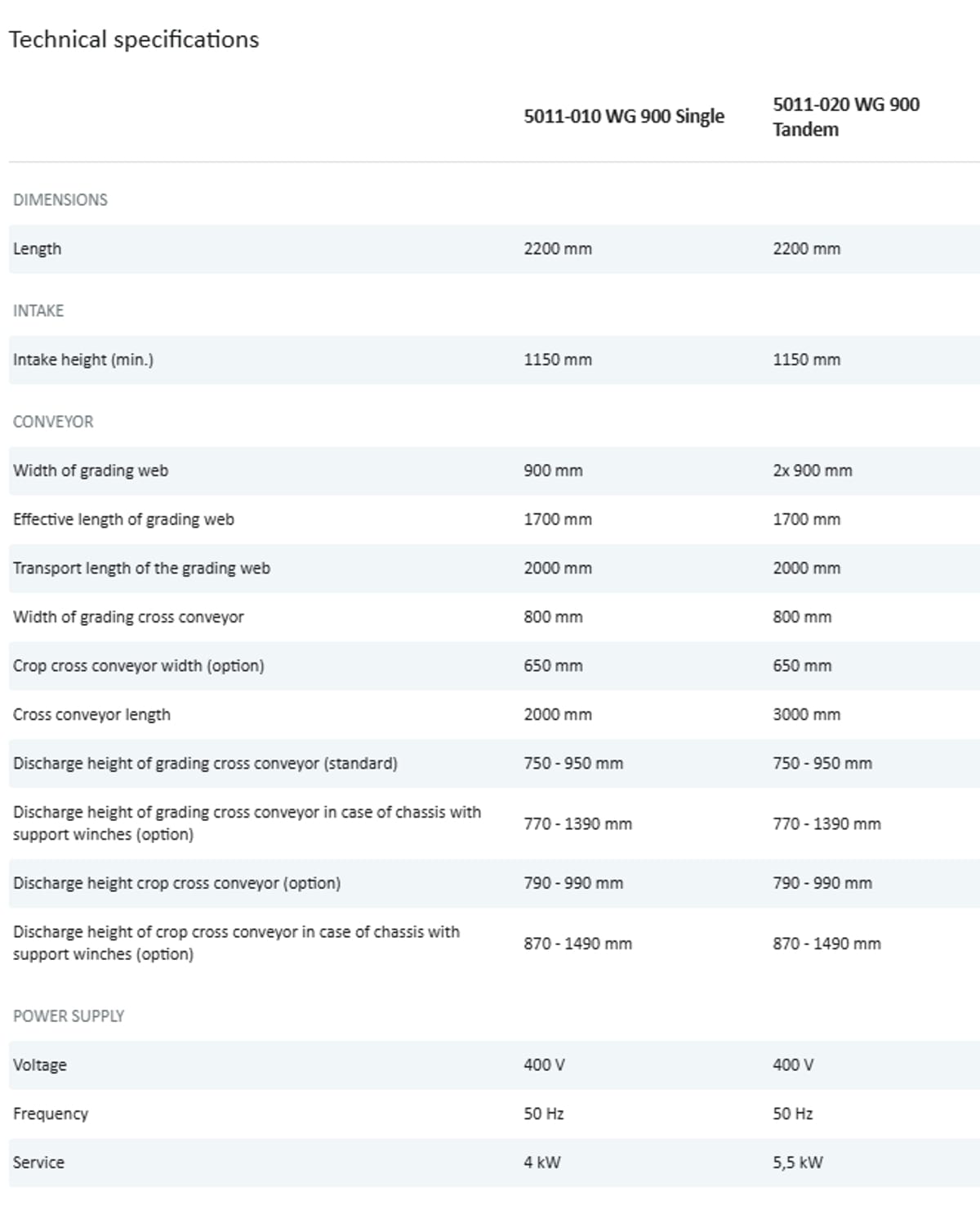Click the Discharge height crop cross conveyor (option) label
The width and height of the screenshot is (980, 1214).
176,882
